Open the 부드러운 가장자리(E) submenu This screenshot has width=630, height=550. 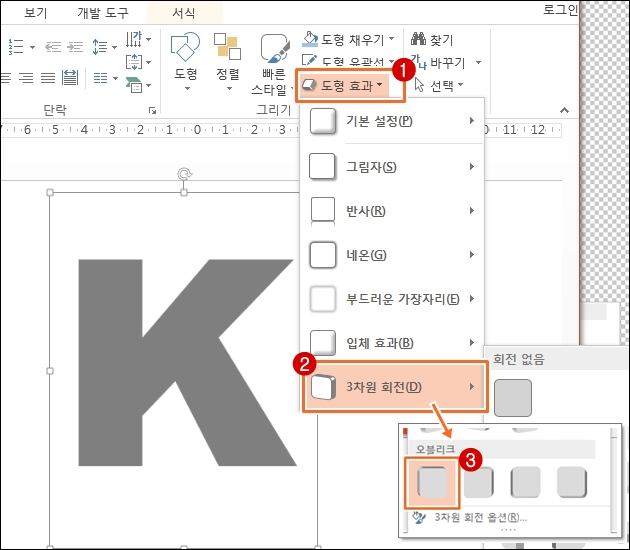click(392, 299)
